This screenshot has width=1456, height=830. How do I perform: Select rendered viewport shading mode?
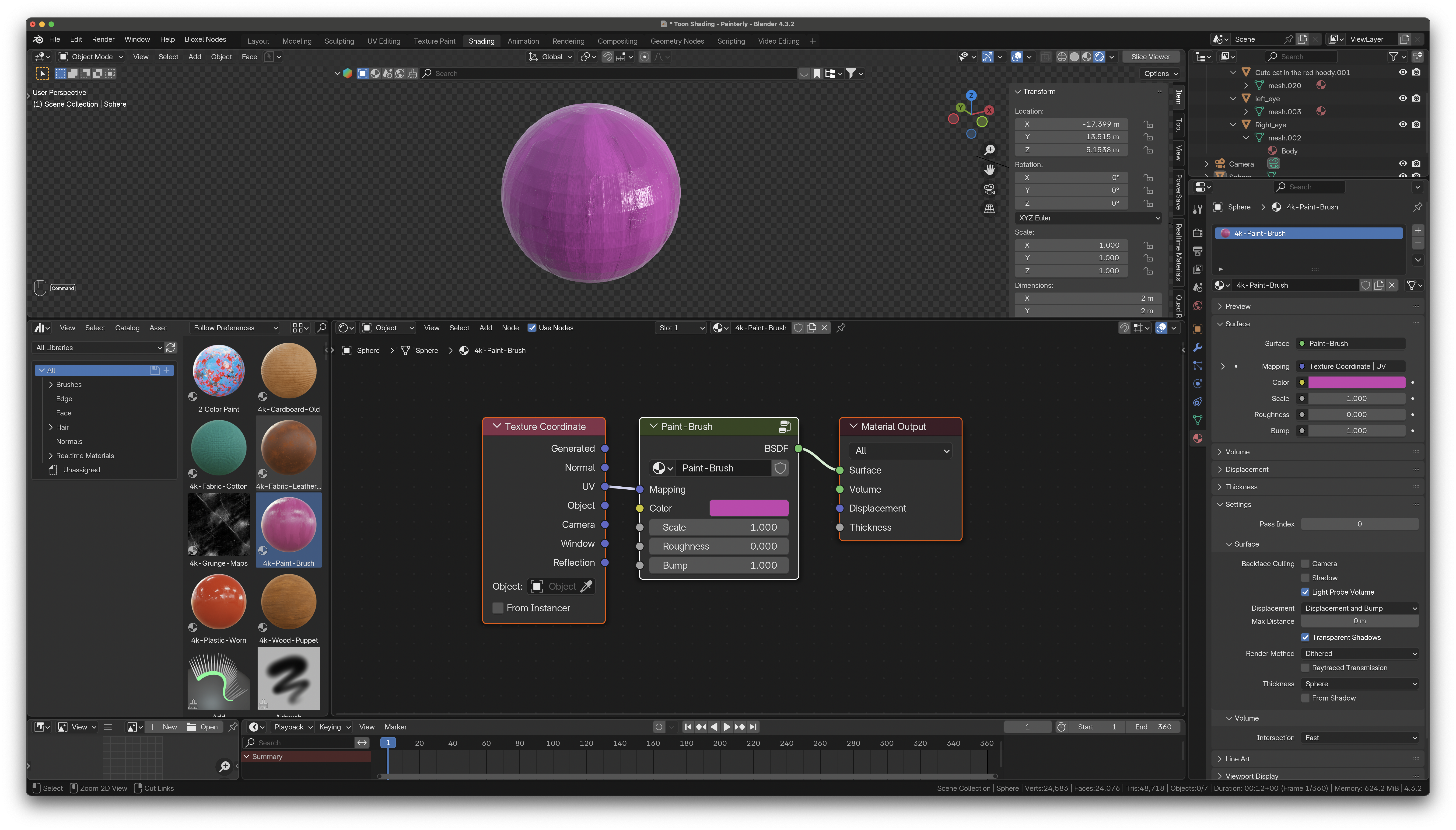pos(1100,57)
